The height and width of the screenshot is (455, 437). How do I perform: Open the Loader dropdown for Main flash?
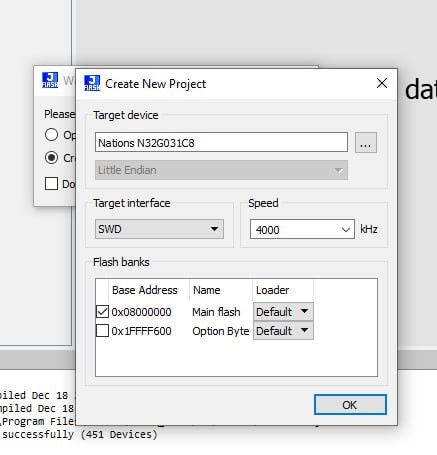pyautogui.click(x=283, y=312)
